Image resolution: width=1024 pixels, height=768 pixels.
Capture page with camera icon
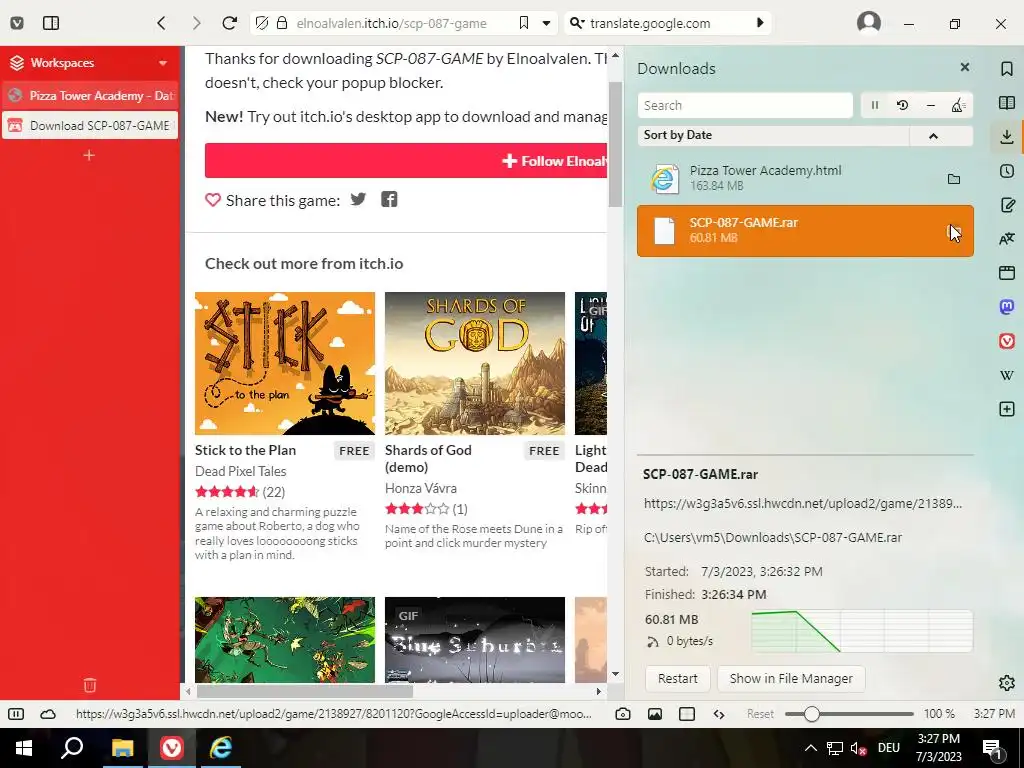tap(622, 714)
